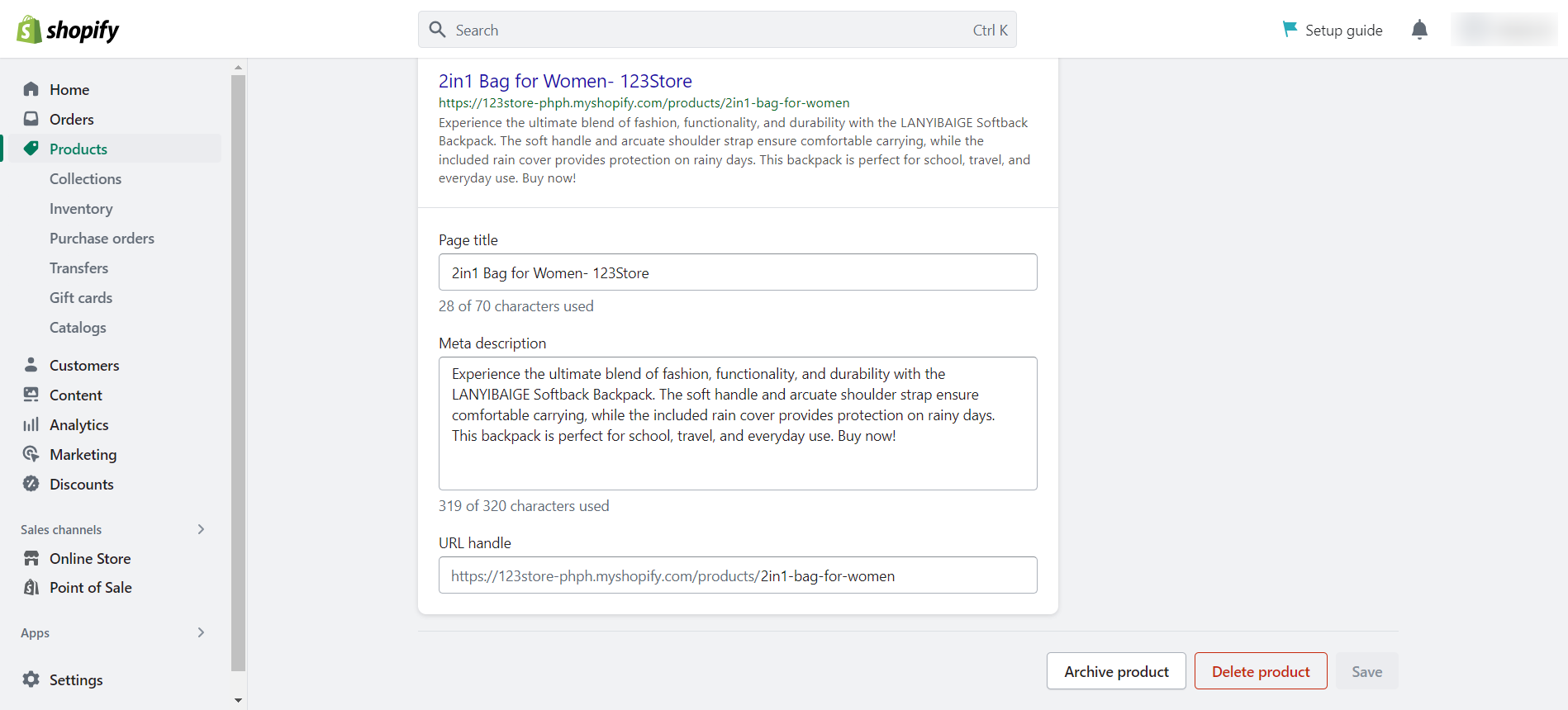Open the 2in1 Bag search preview link

[565, 81]
